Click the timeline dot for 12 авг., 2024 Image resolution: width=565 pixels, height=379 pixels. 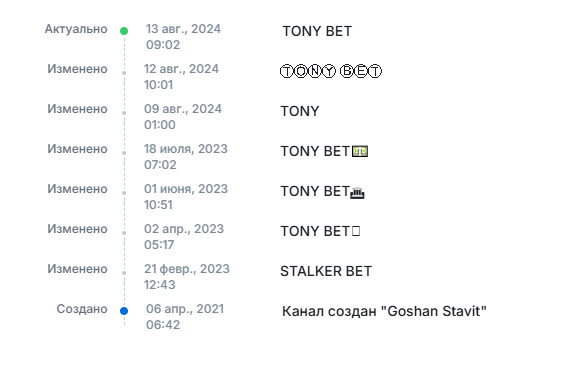pyautogui.click(x=124, y=73)
